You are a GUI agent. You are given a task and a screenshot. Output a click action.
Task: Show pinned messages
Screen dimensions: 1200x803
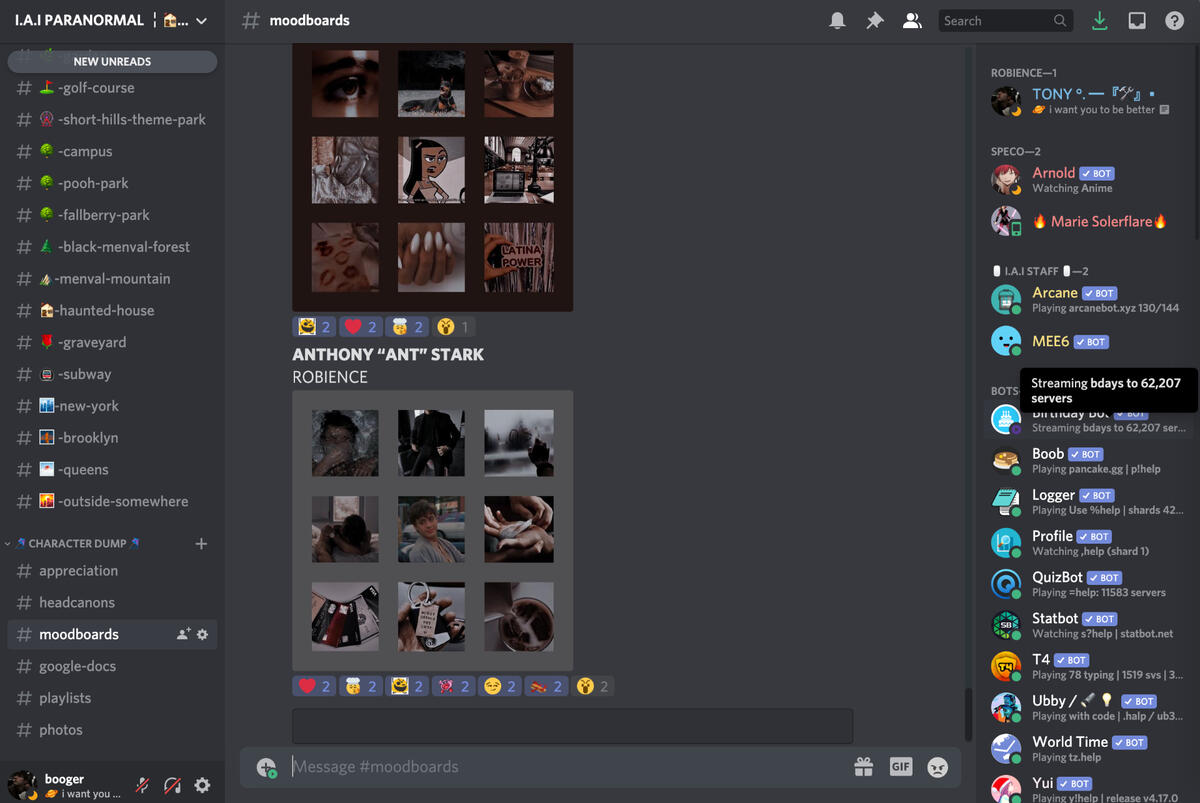875,21
